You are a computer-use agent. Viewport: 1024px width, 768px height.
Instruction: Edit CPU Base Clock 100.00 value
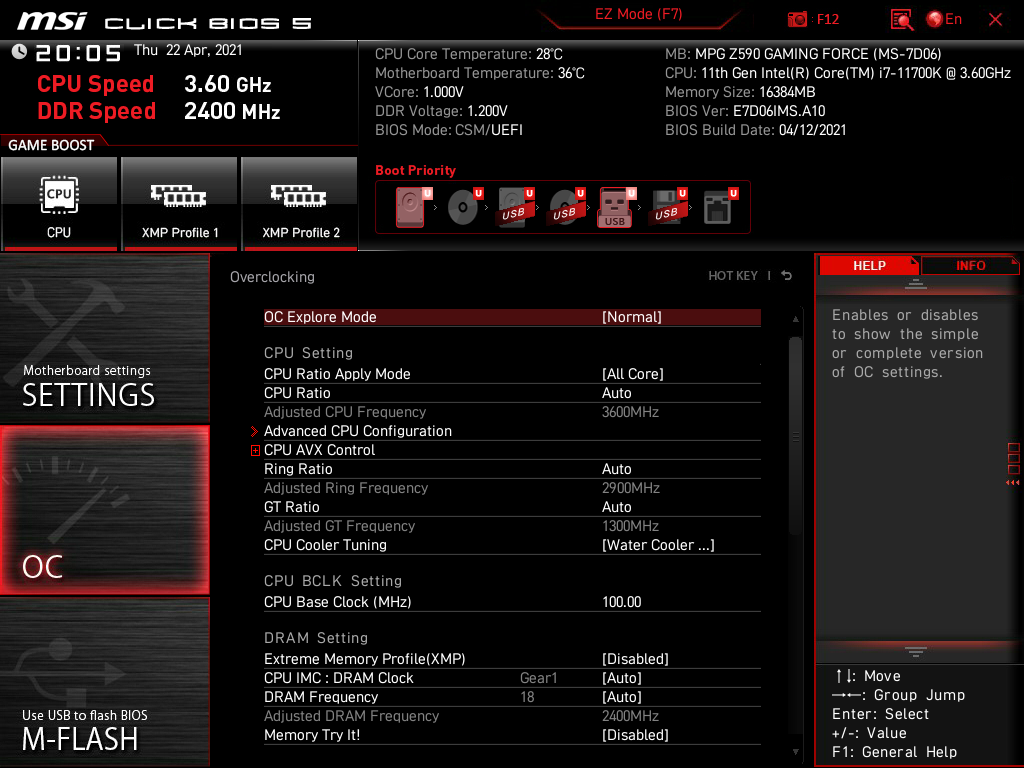pyautogui.click(x=622, y=602)
